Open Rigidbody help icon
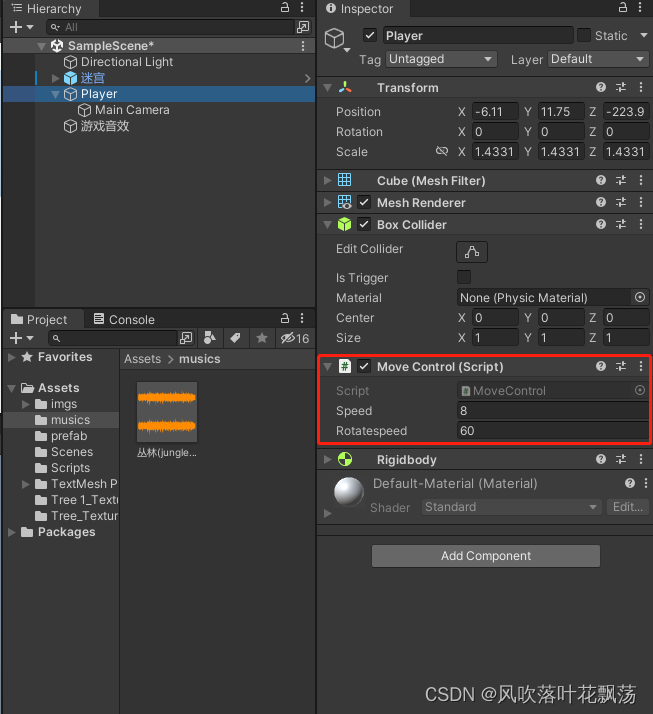This screenshot has height=714, width=653. point(601,459)
